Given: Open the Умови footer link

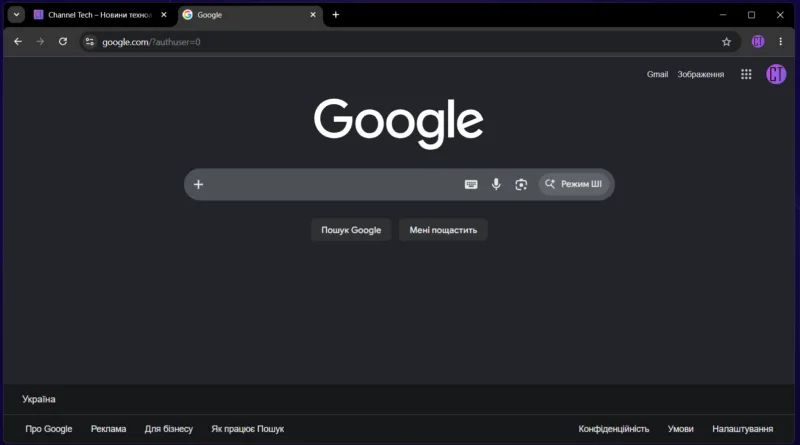Looking at the screenshot, I should tap(681, 429).
